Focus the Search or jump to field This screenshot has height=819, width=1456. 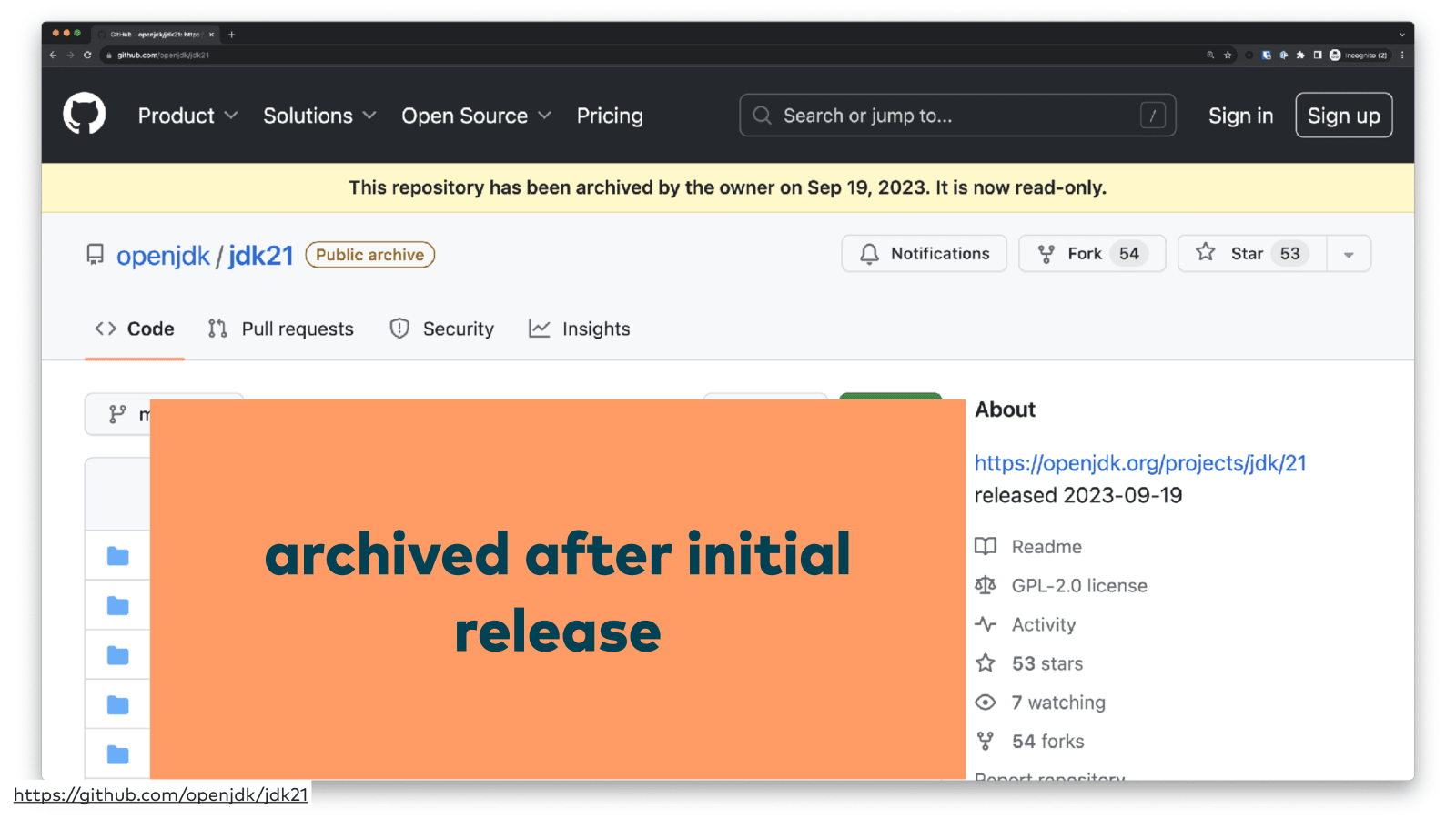(957, 116)
